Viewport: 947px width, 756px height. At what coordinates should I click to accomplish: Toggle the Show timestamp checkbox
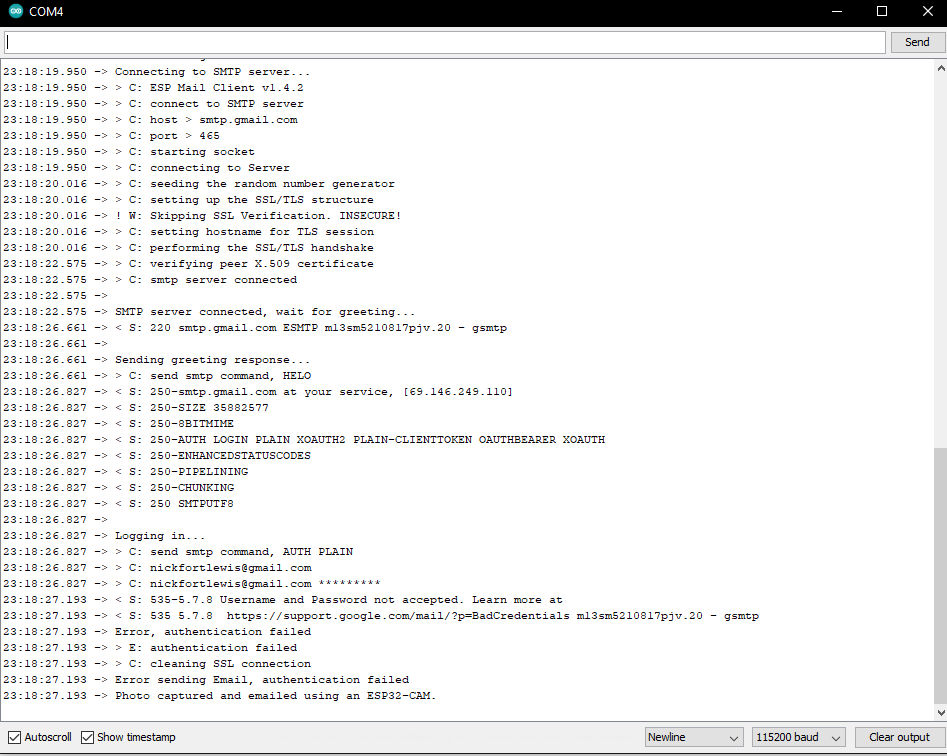[x=88, y=737]
